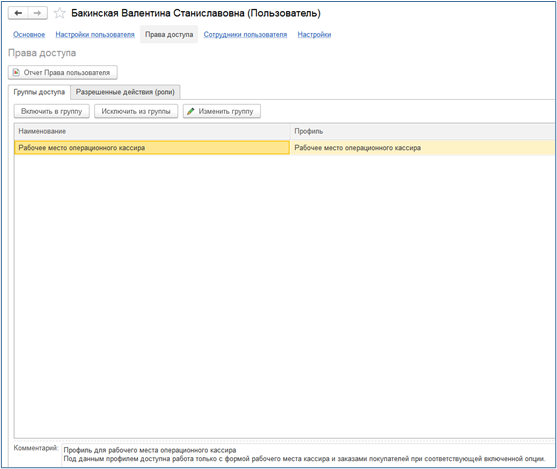The width and height of the screenshot is (557, 469).
Task: Open the Сотрудники пользователя link
Action: pos(245,34)
